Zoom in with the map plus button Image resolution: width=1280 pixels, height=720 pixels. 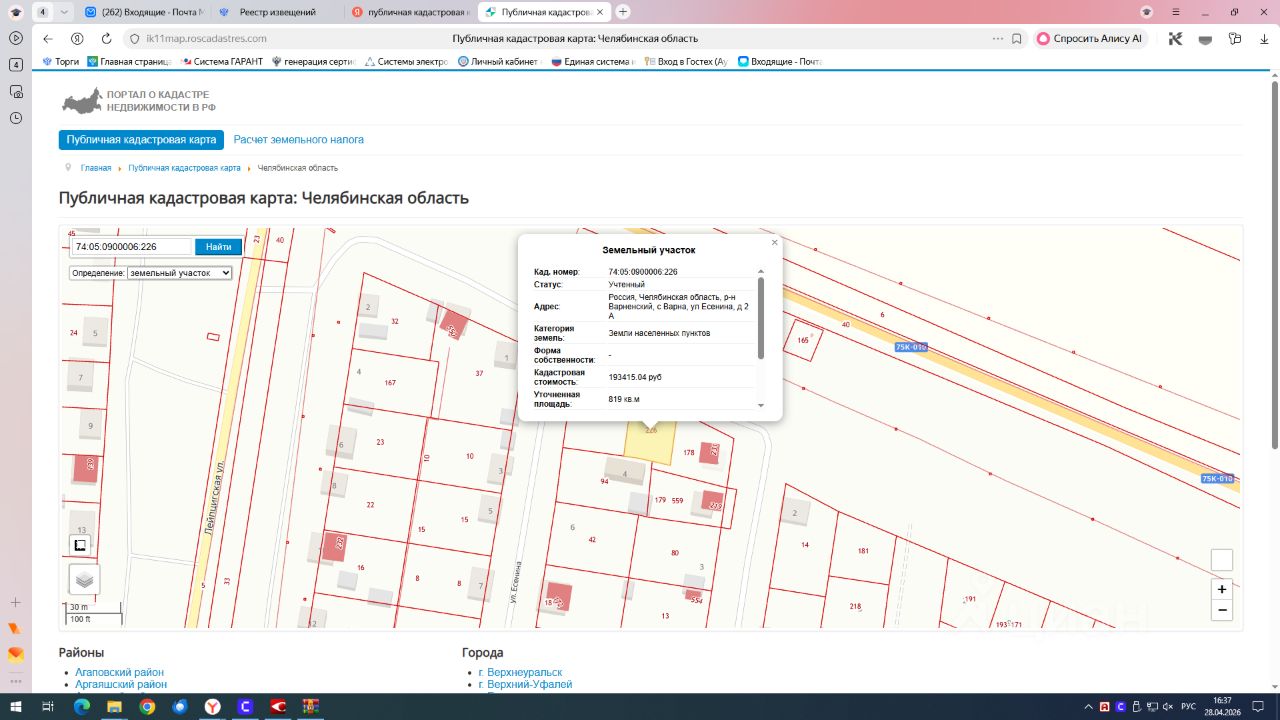tap(1221, 589)
